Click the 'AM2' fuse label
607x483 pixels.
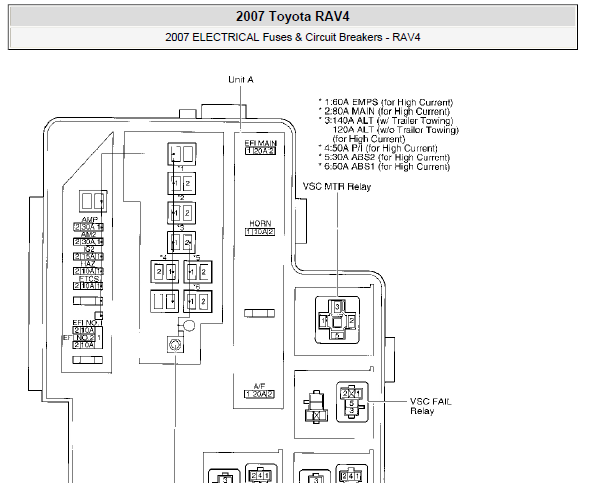coord(89,235)
